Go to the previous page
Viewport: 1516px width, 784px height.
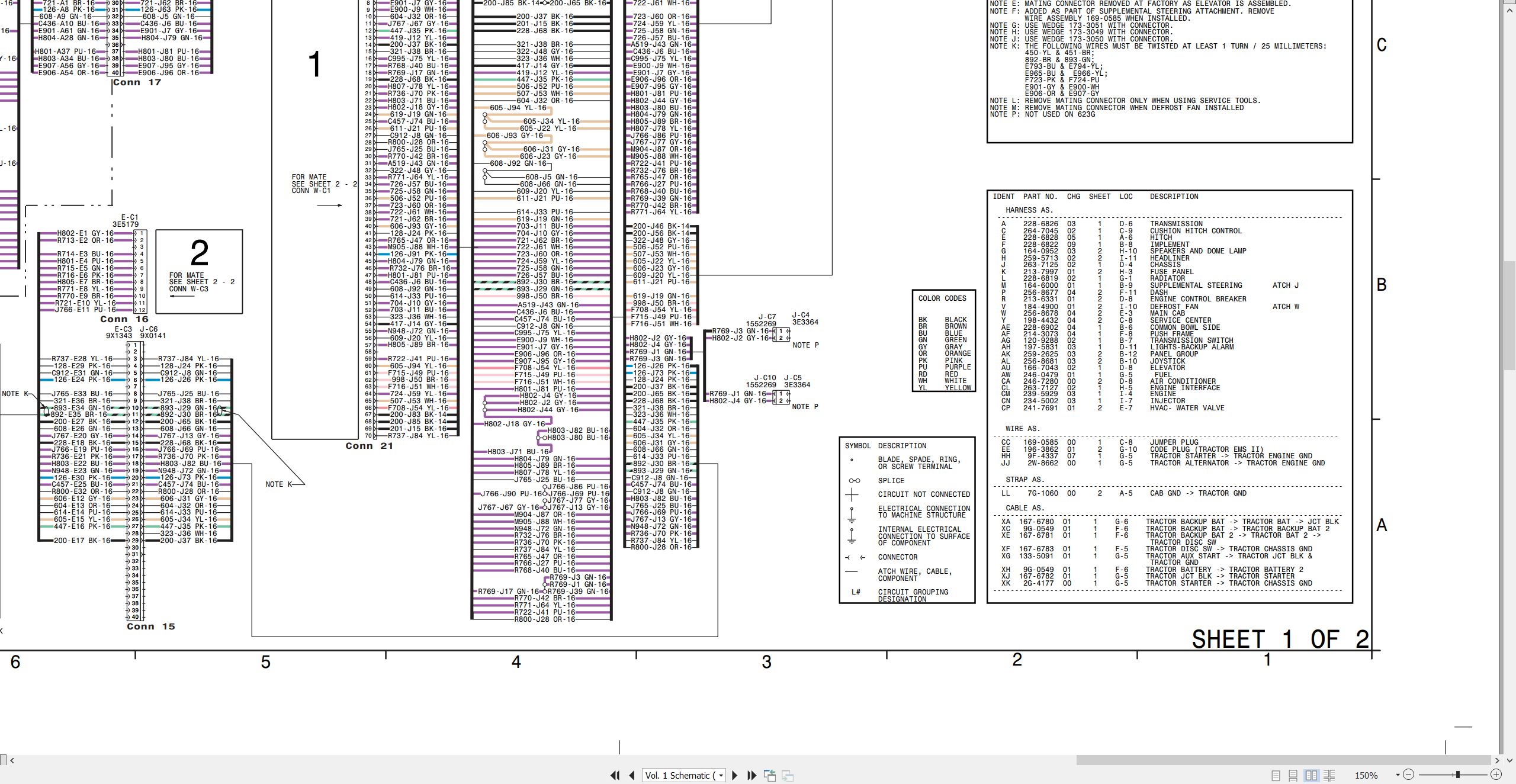632,775
